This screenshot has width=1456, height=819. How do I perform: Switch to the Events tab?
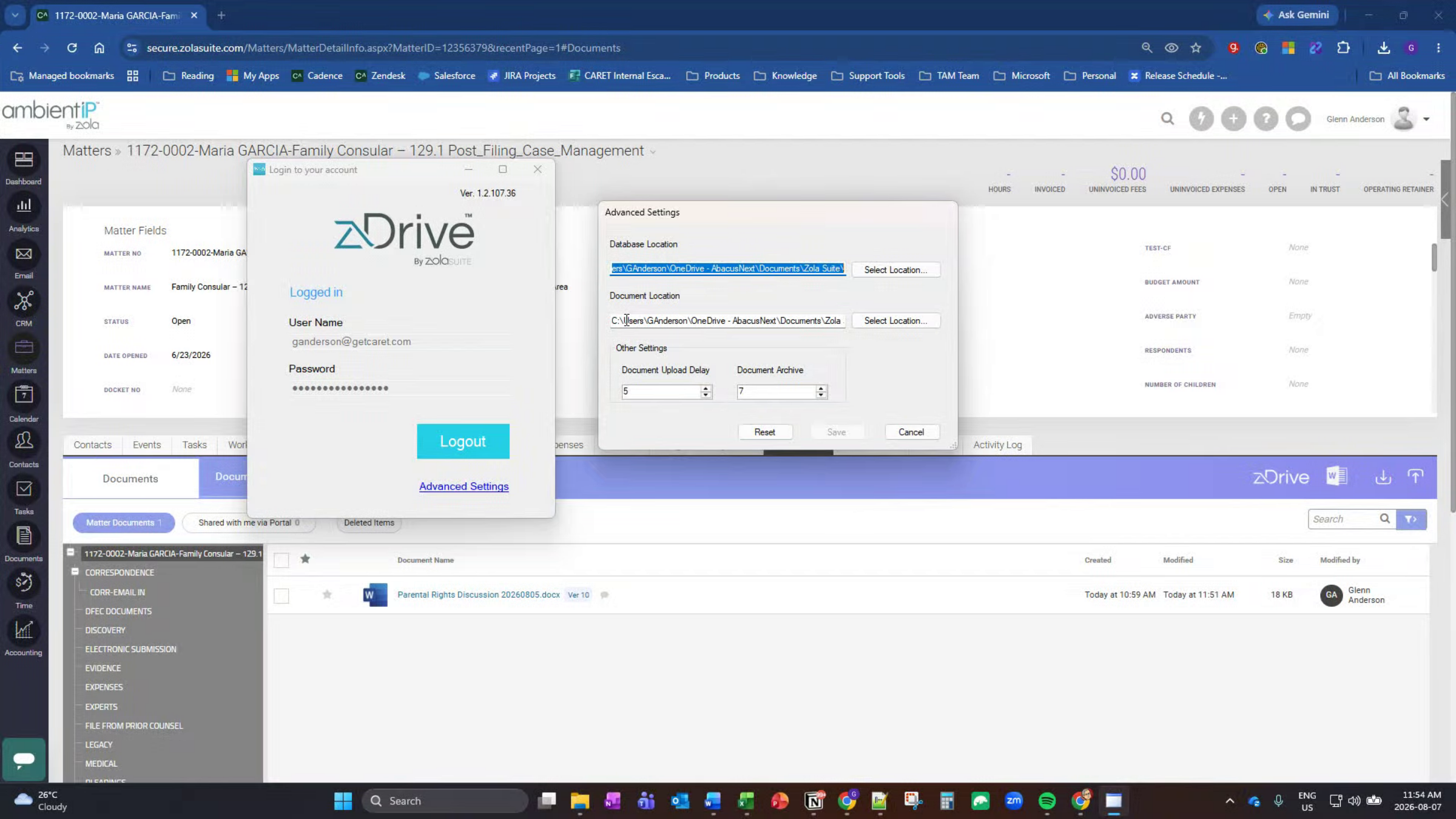click(147, 445)
